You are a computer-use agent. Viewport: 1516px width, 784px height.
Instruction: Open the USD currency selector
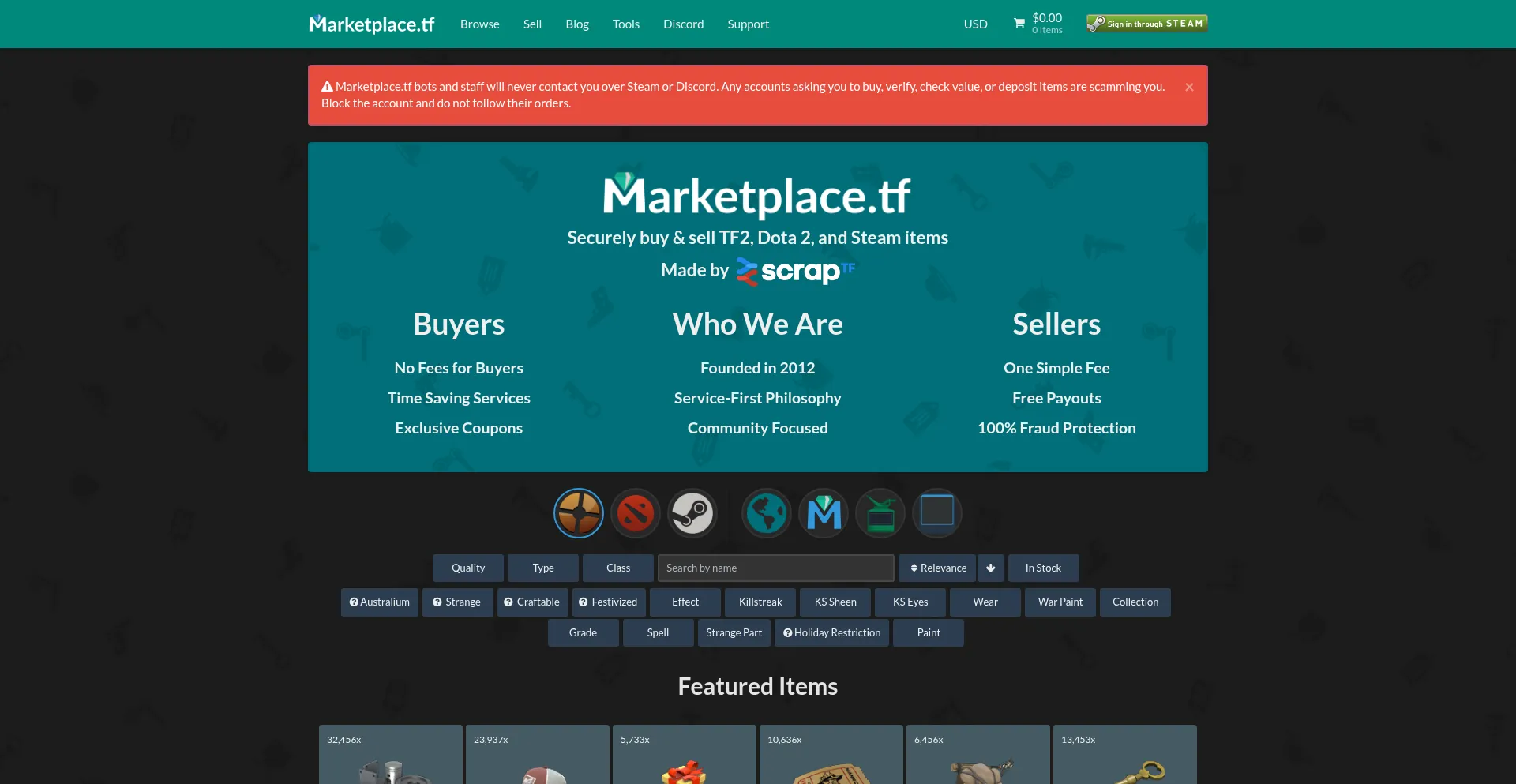[x=975, y=24]
